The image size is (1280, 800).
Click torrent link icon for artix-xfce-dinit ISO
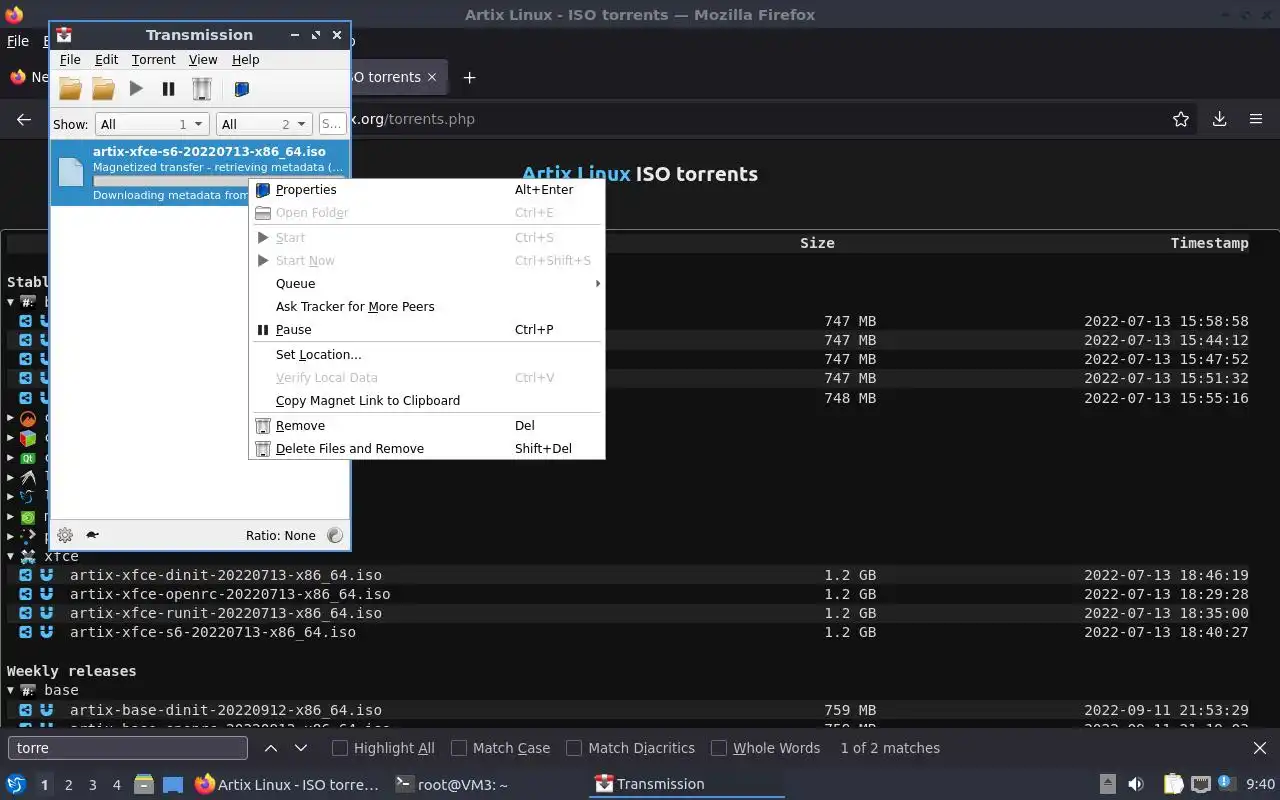(26, 575)
